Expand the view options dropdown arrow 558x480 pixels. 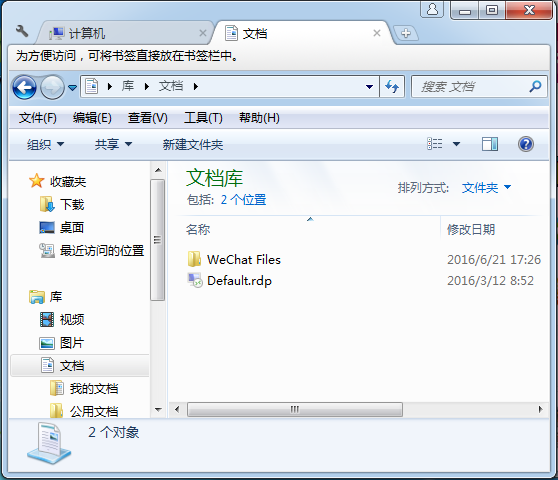[x=456, y=144]
